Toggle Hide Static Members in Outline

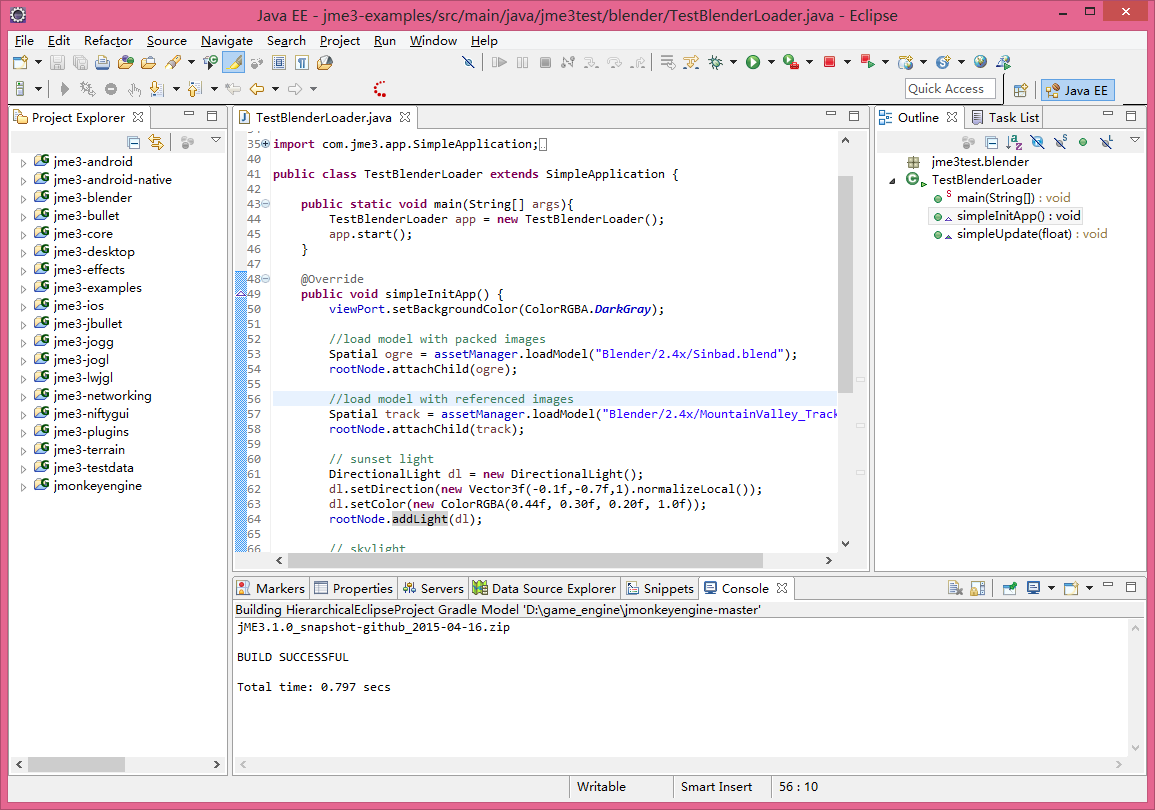tap(1061, 142)
